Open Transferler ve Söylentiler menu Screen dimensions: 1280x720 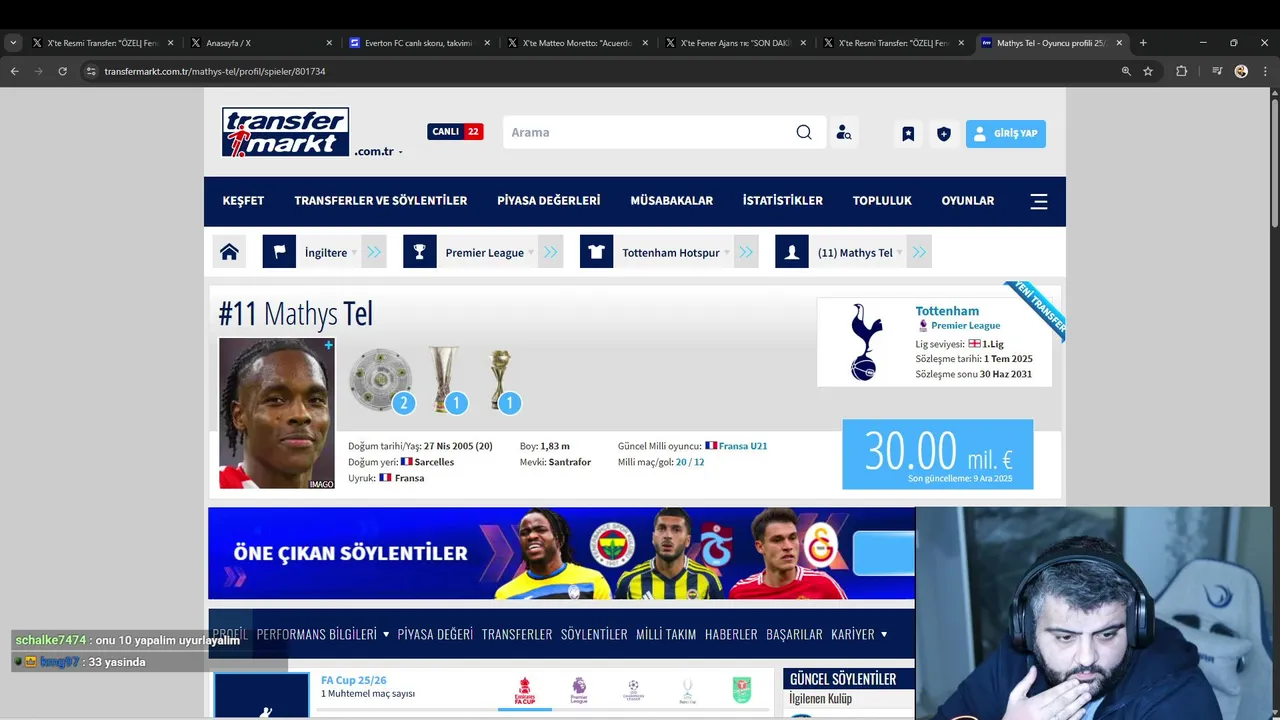pyautogui.click(x=380, y=201)
